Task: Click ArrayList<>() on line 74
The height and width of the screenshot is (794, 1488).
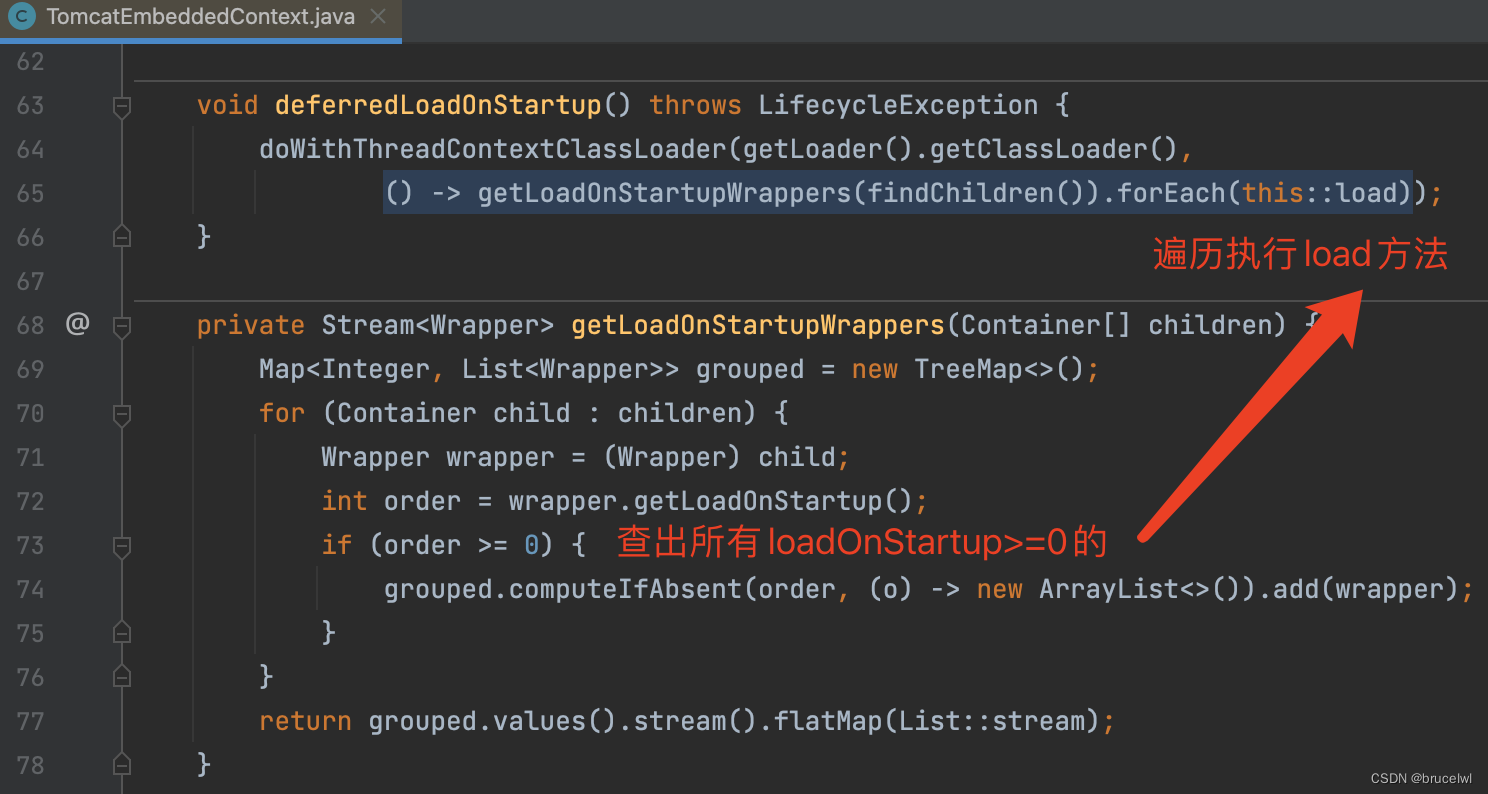Action: coord(1140,589)
